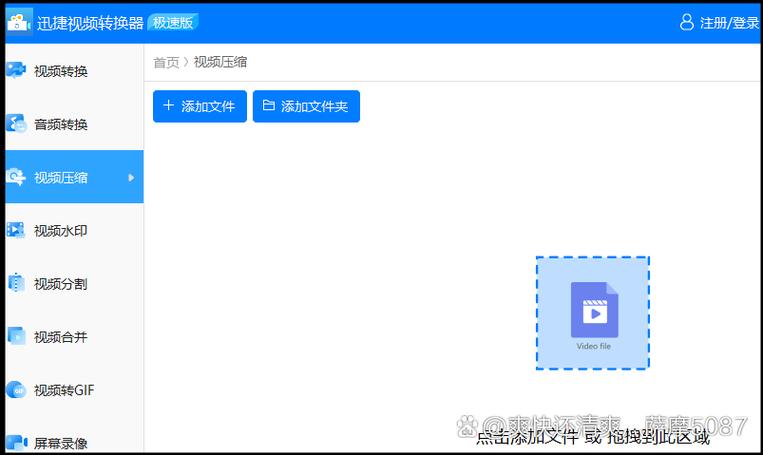Click the 极速版 badge in title bar
The image size is (763, 455).
pos(173,22)
